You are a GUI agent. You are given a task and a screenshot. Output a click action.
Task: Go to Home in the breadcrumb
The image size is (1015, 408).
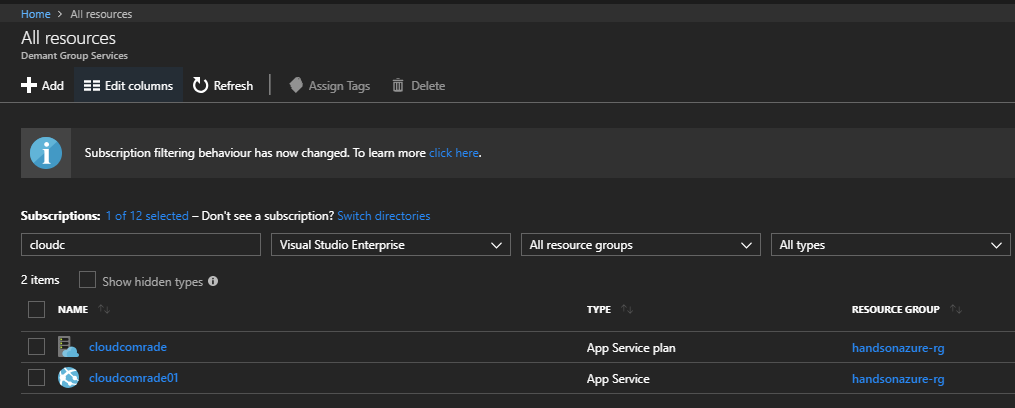(36, 14)
